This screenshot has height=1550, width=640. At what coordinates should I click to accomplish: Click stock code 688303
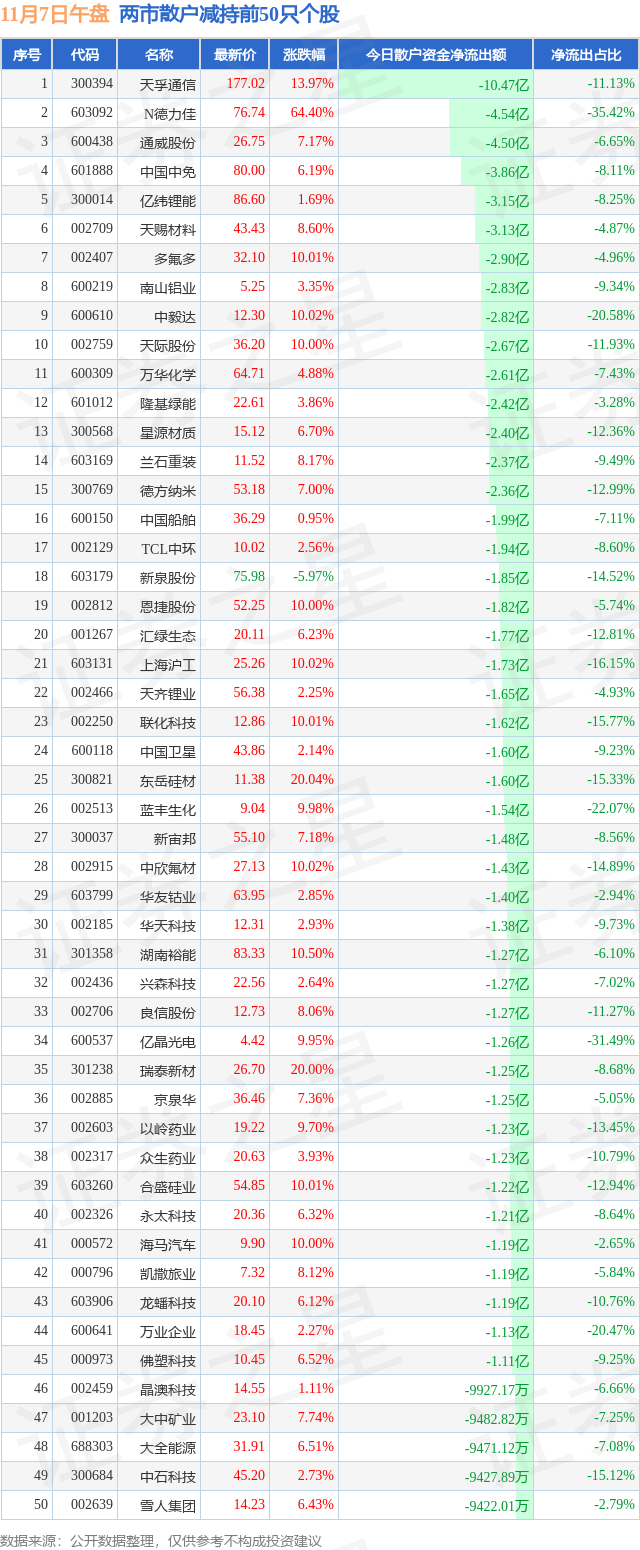92,1447
